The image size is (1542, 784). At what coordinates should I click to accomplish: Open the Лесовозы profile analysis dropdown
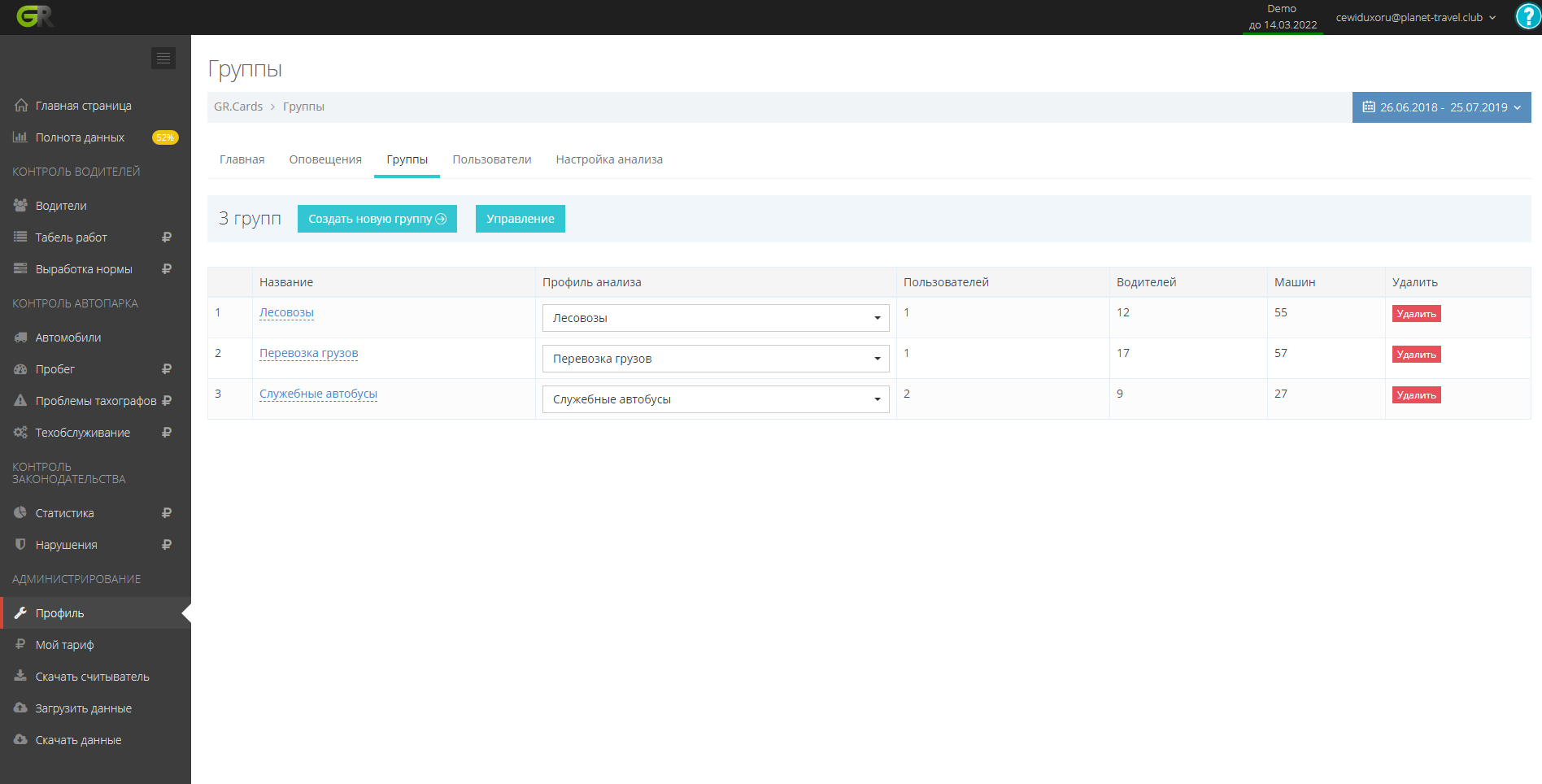pos(715,318)
